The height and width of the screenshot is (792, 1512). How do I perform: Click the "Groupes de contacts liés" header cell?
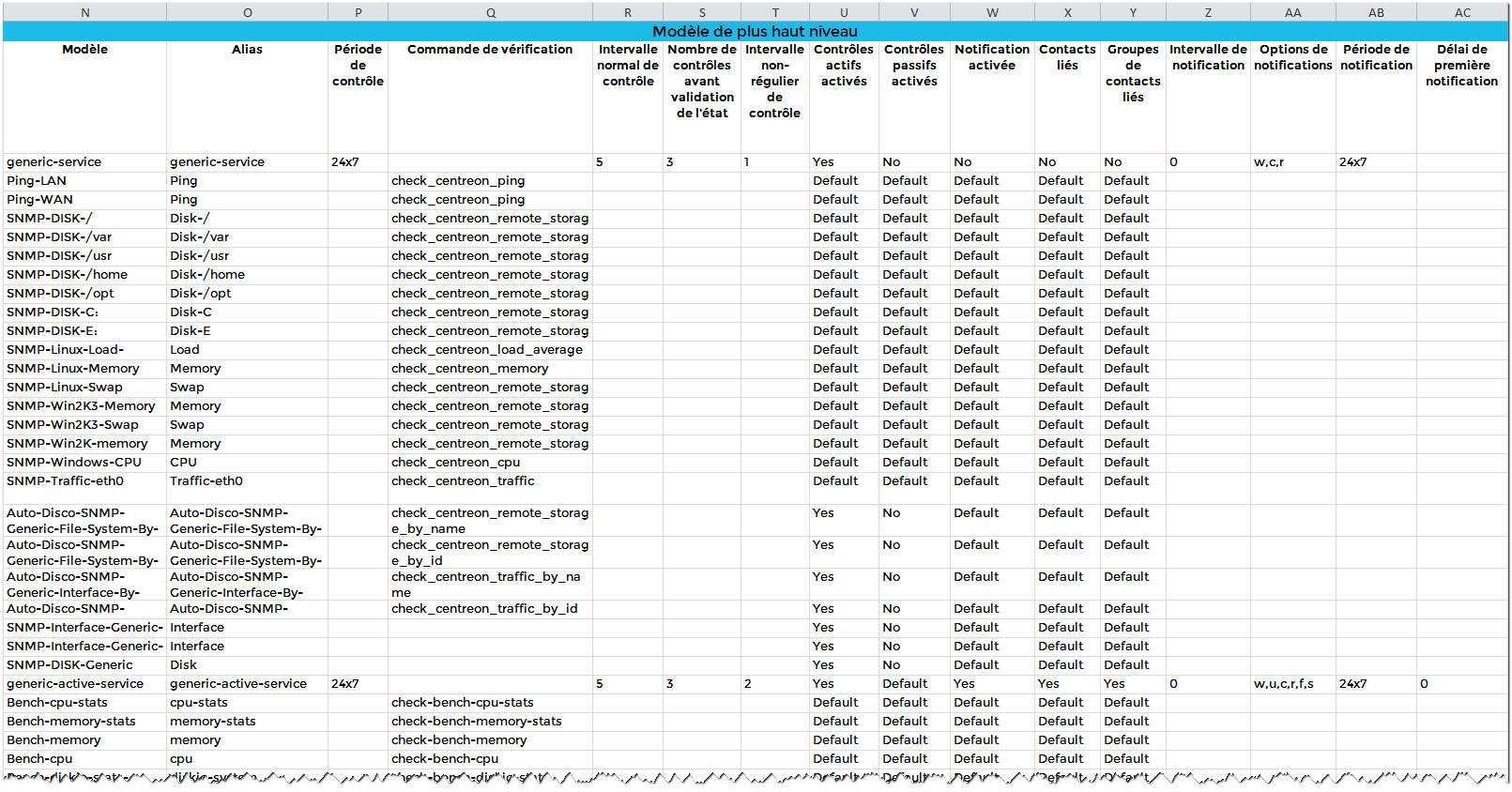point(1133,73)
